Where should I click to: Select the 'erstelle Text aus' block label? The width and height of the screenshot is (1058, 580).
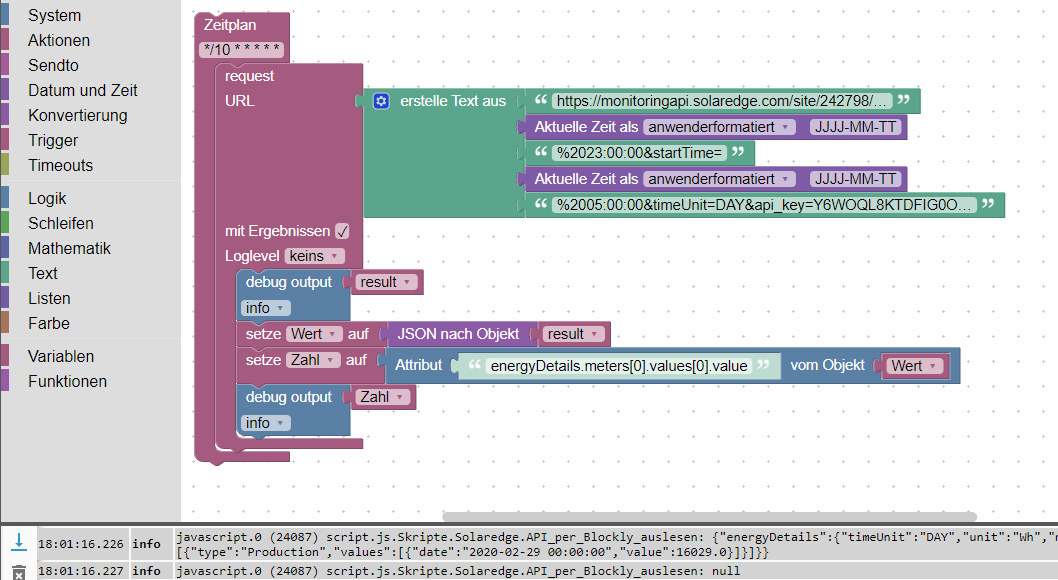pyautogui.click(x=453, y=101)
